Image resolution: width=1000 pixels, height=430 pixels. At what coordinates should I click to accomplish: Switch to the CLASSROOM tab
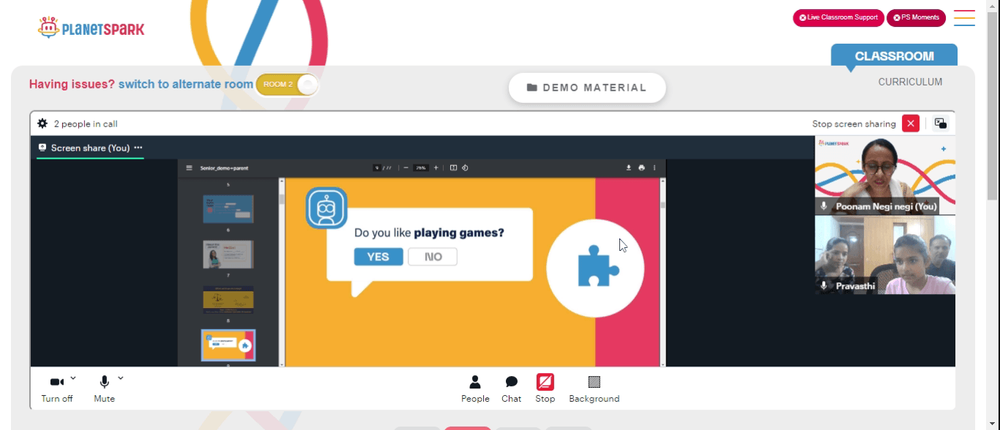[894, 56]
